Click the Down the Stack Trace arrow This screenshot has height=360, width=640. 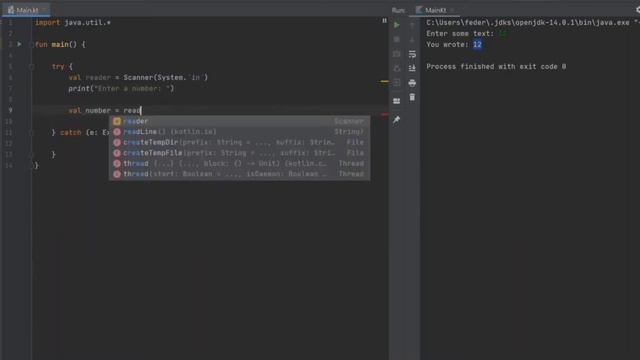pyautogui.click(x=412, y=40)
